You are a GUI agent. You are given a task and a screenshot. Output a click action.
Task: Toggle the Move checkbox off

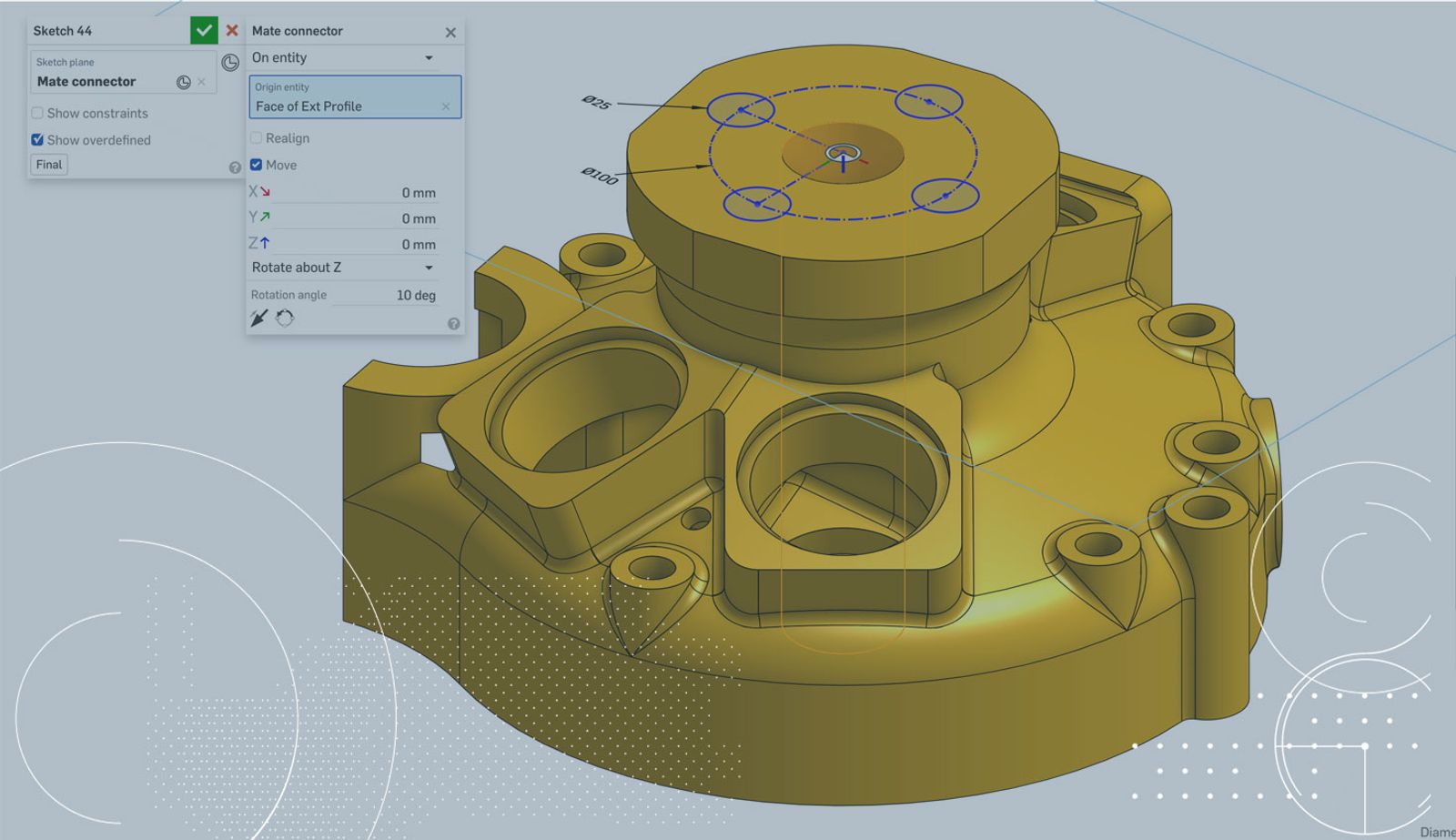(x=256, y=165)
